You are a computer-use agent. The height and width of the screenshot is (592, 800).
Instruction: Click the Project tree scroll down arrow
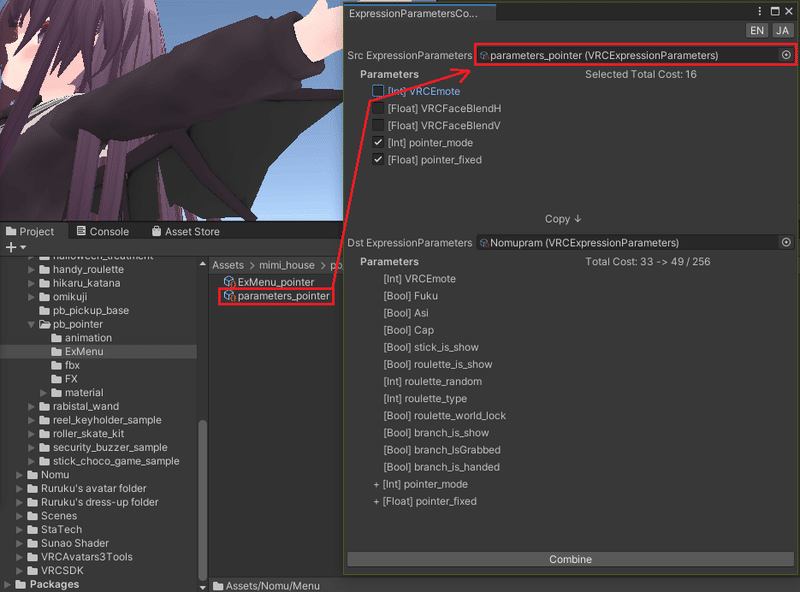coord(203,587)
